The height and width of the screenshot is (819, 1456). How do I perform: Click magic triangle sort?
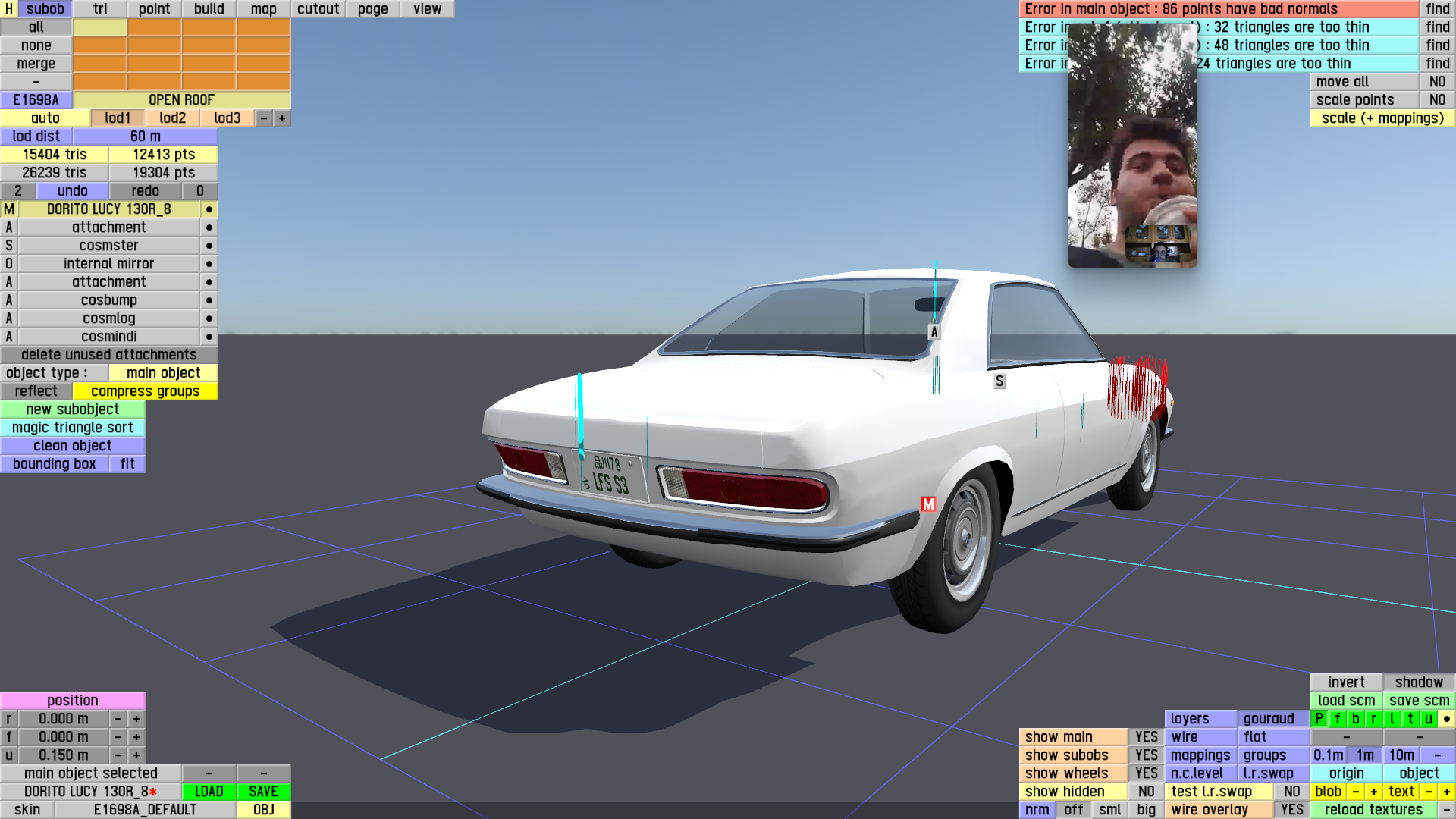(73, 428)
